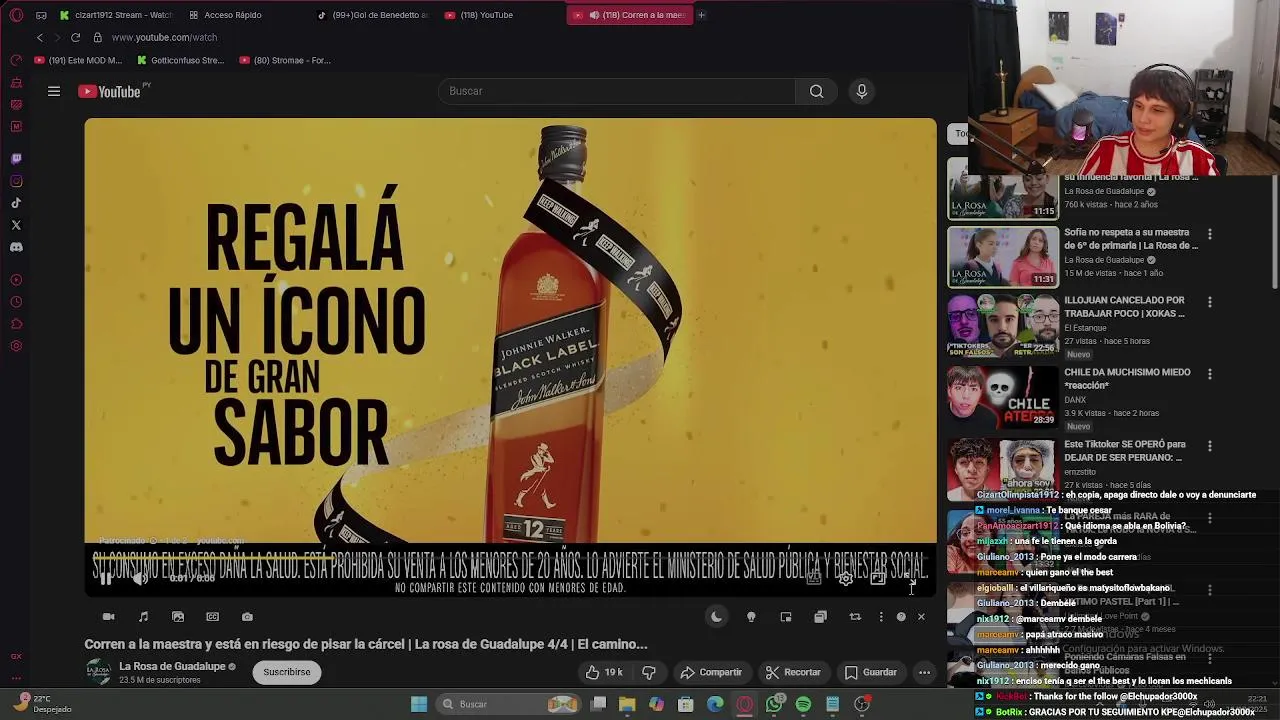Switch to (118) YouTube tab
Viewport: 1280px width, 720px height.
(x=480, y=15)
